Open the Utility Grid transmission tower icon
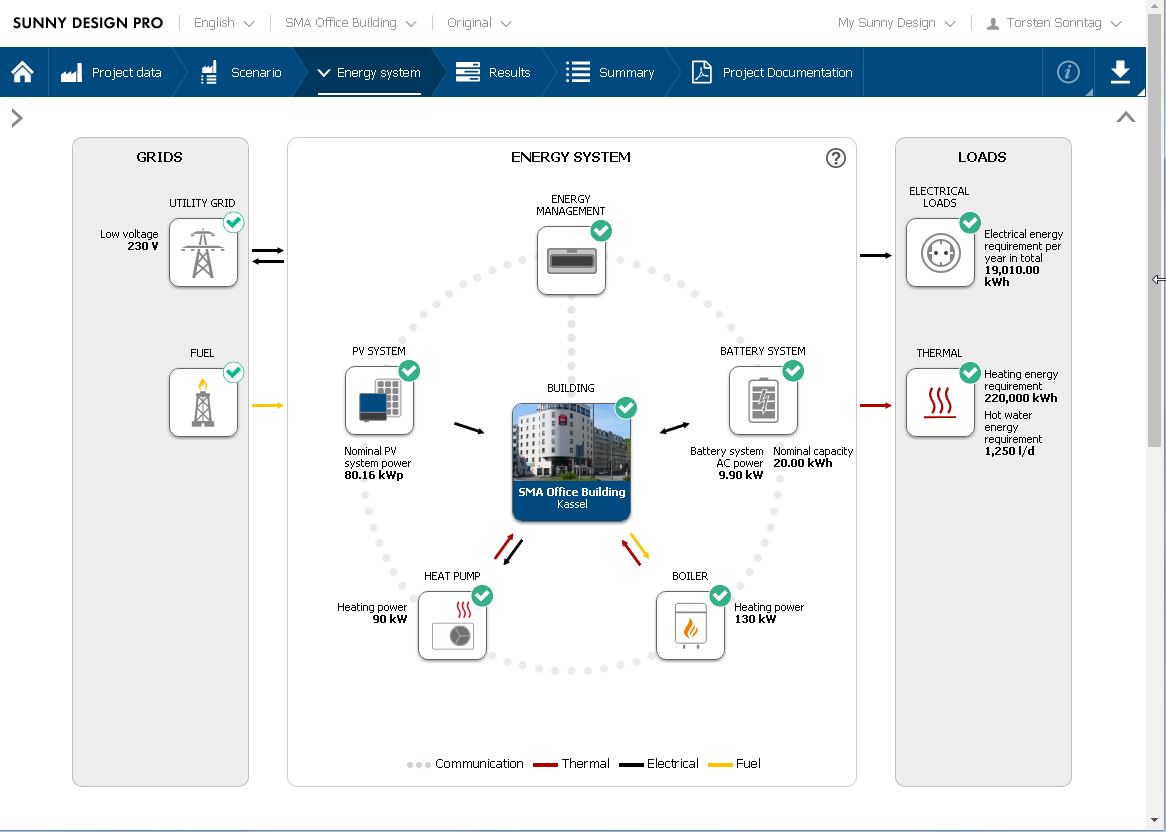1166x832 pixels. click(203, 253)
